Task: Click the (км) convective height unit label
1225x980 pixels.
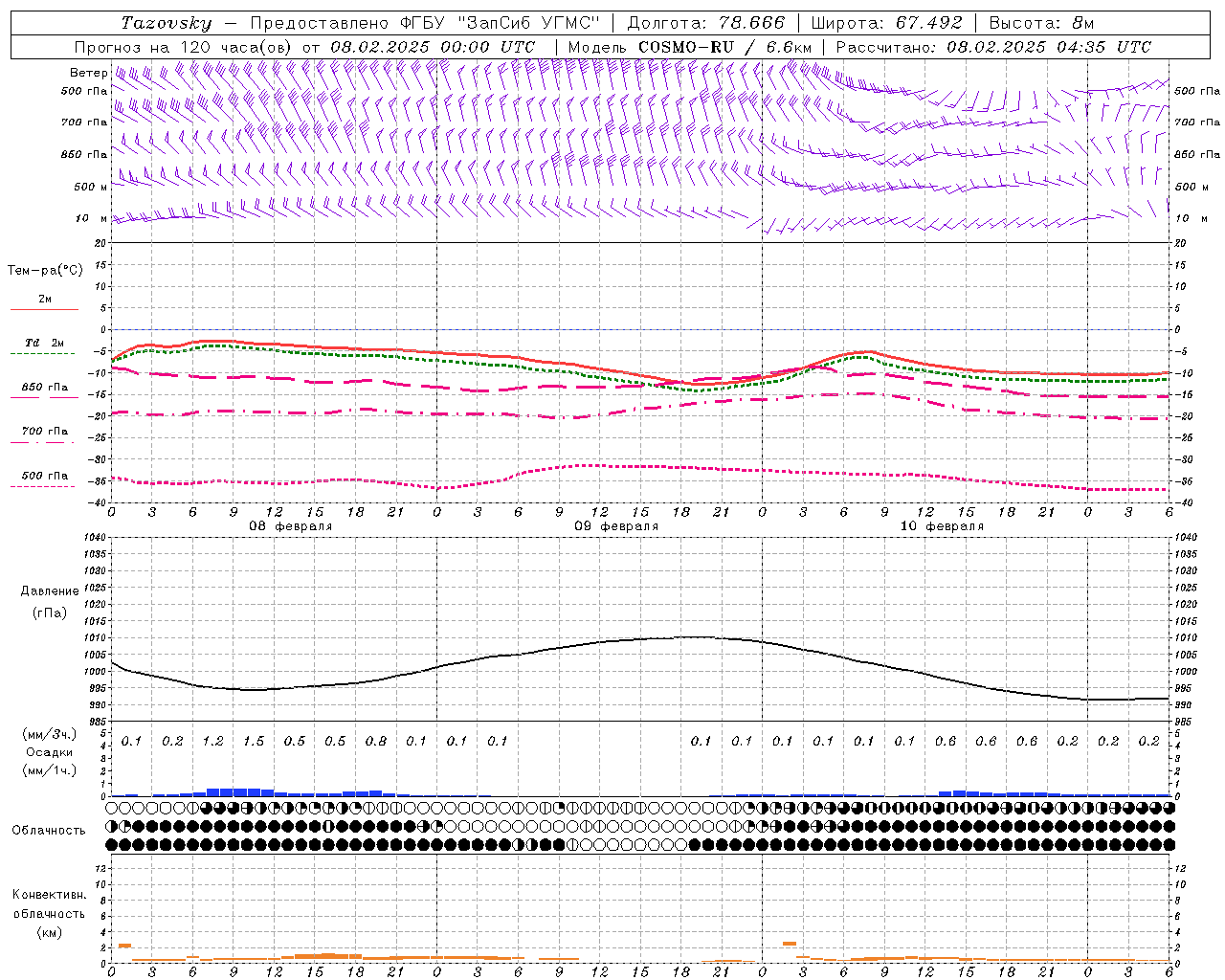Action: click(x=49, y=932)
